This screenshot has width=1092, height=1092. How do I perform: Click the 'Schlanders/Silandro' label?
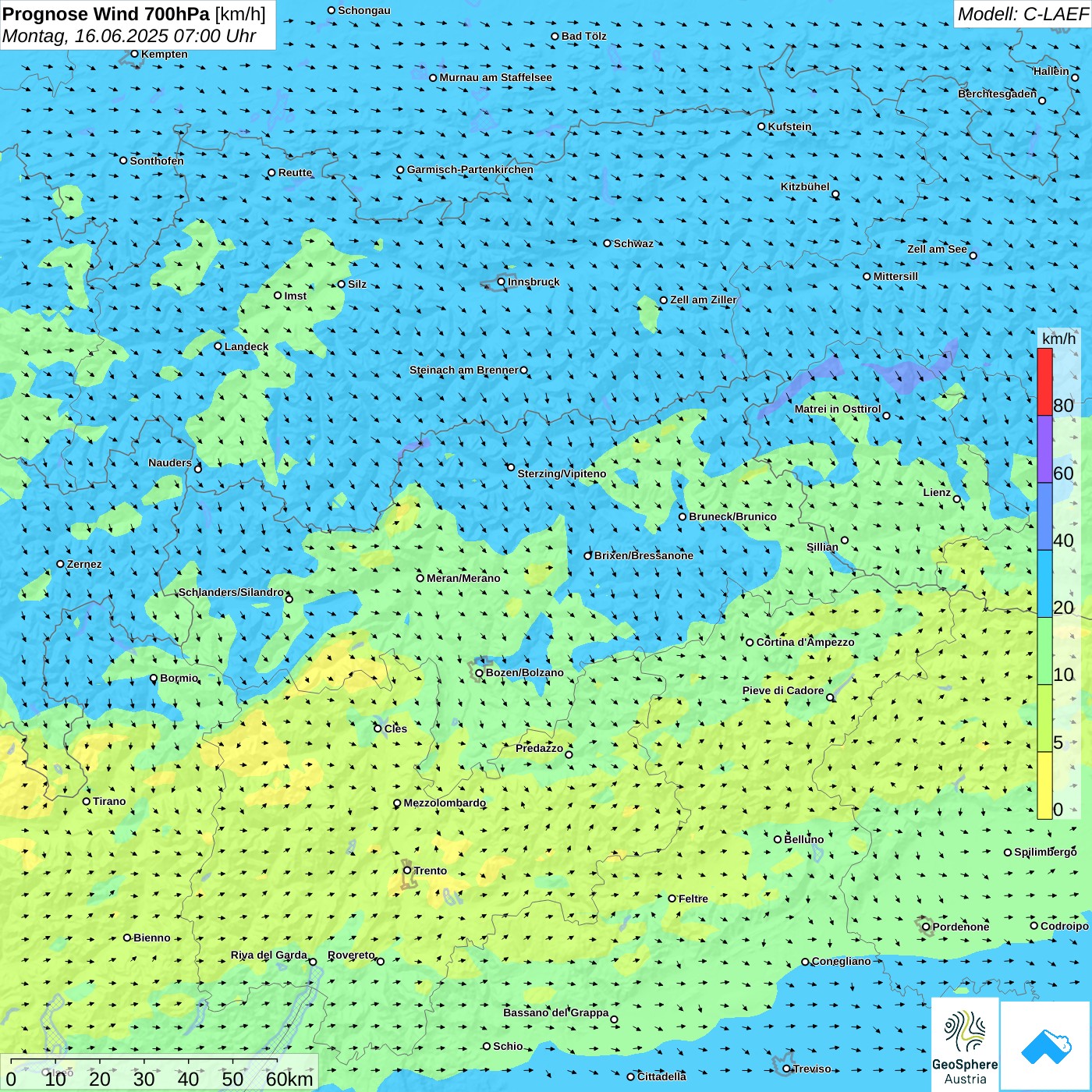(231, 592)
